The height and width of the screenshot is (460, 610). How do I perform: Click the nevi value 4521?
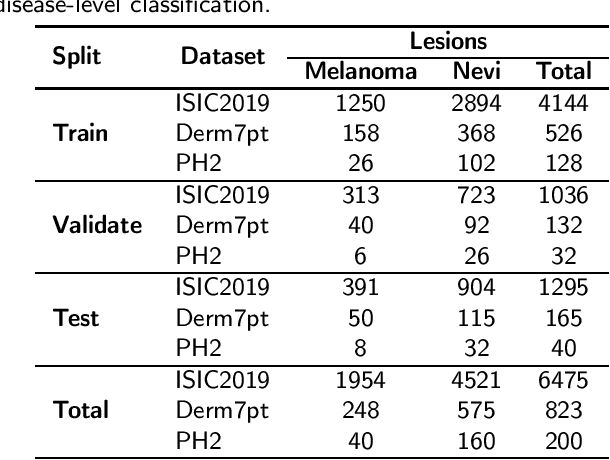pyautogui.click(x=475, y=377)
